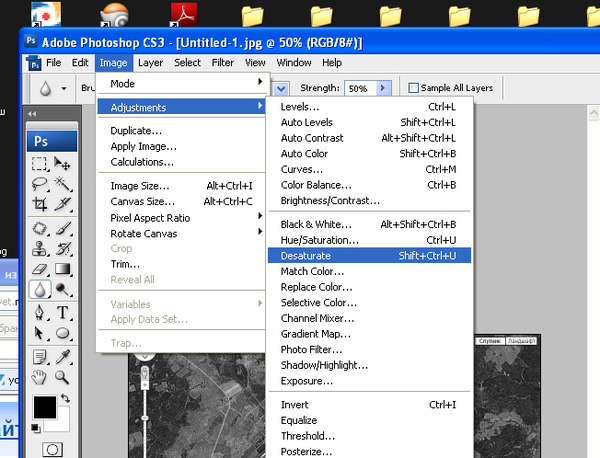Screen dimensions: 600x458
Task: Select the Blur tool in toolbox
Action: pos(39,289)
